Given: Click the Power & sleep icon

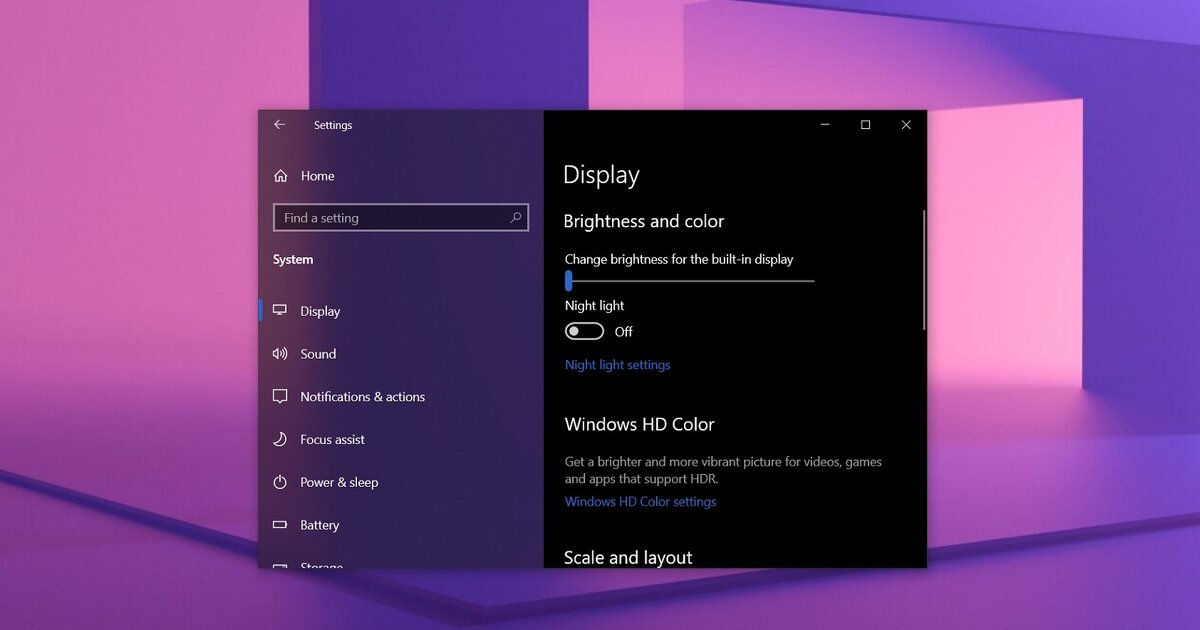Looking at the screenshot, I should [280, 482].
